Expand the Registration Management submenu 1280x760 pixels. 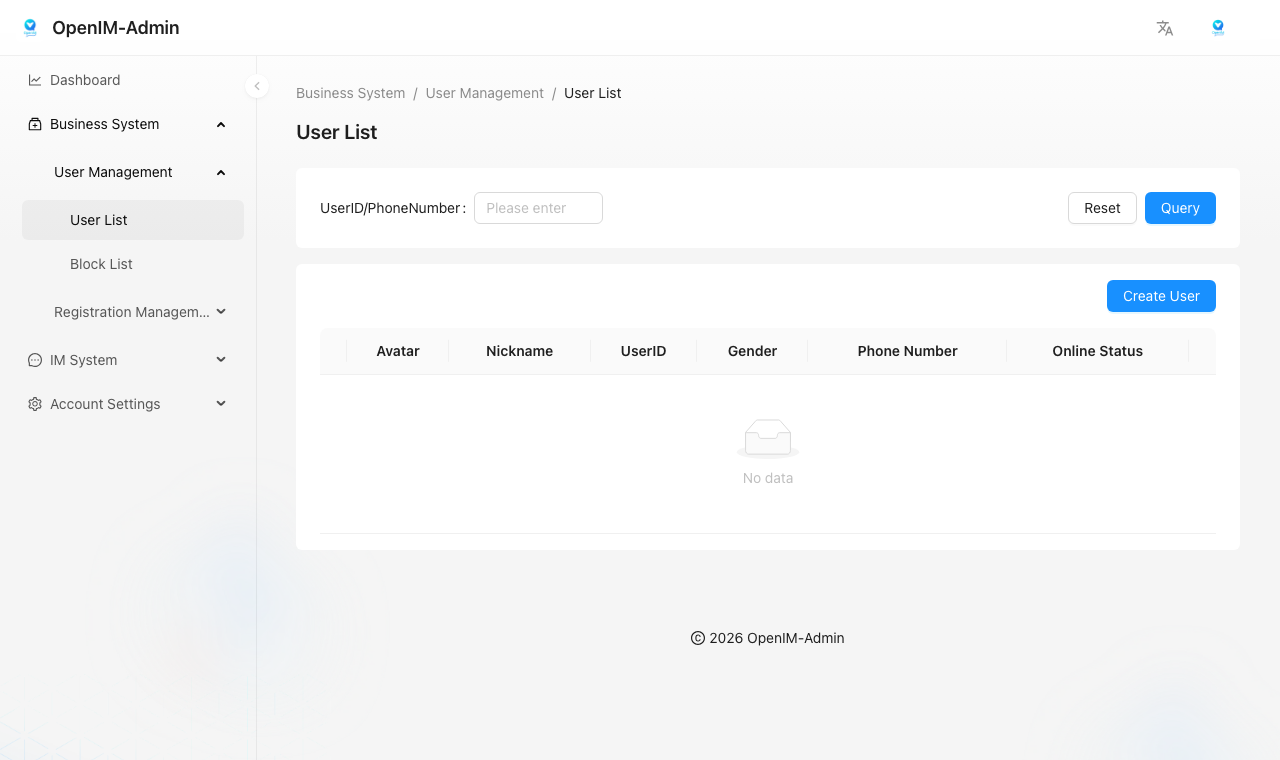click(221, 312)
